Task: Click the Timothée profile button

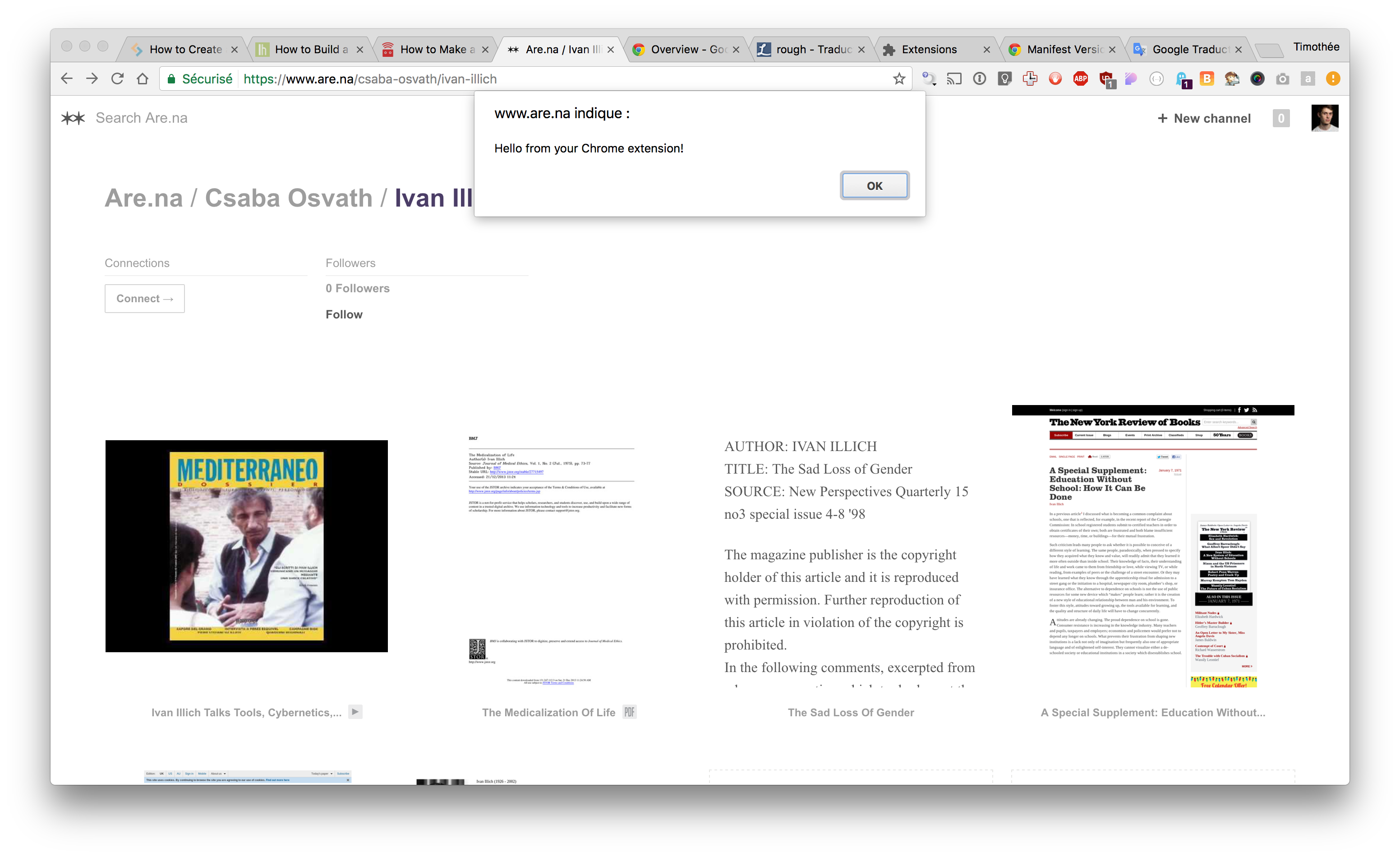Action: [x=1316, y=46]
